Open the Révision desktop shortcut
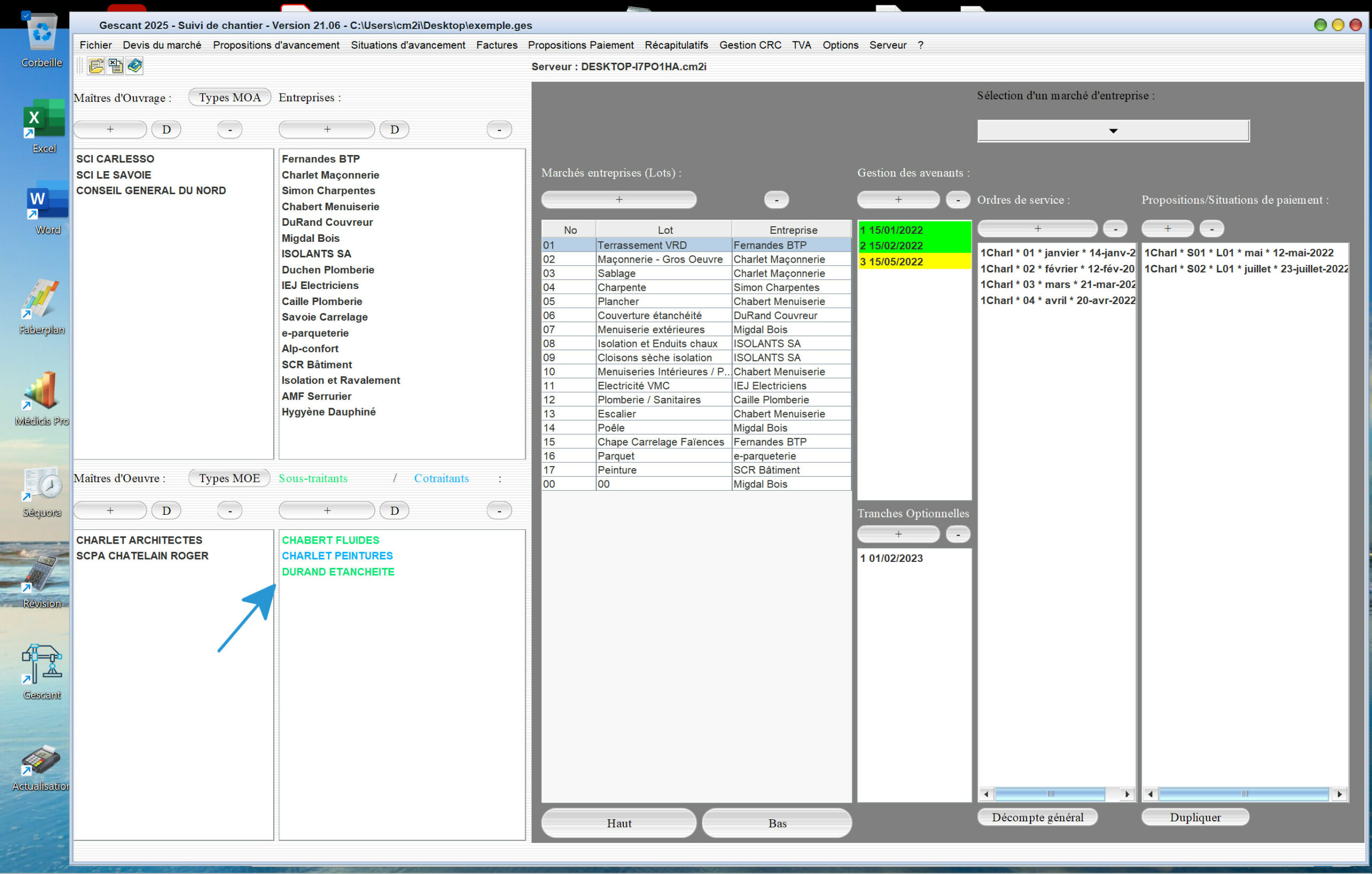 point(42,582)
